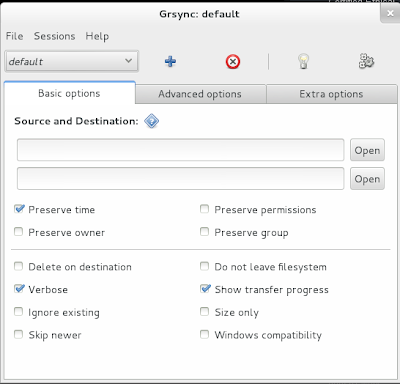
Task: Click the blue help icon beside Source and Destination
Action: click(152, 121)
